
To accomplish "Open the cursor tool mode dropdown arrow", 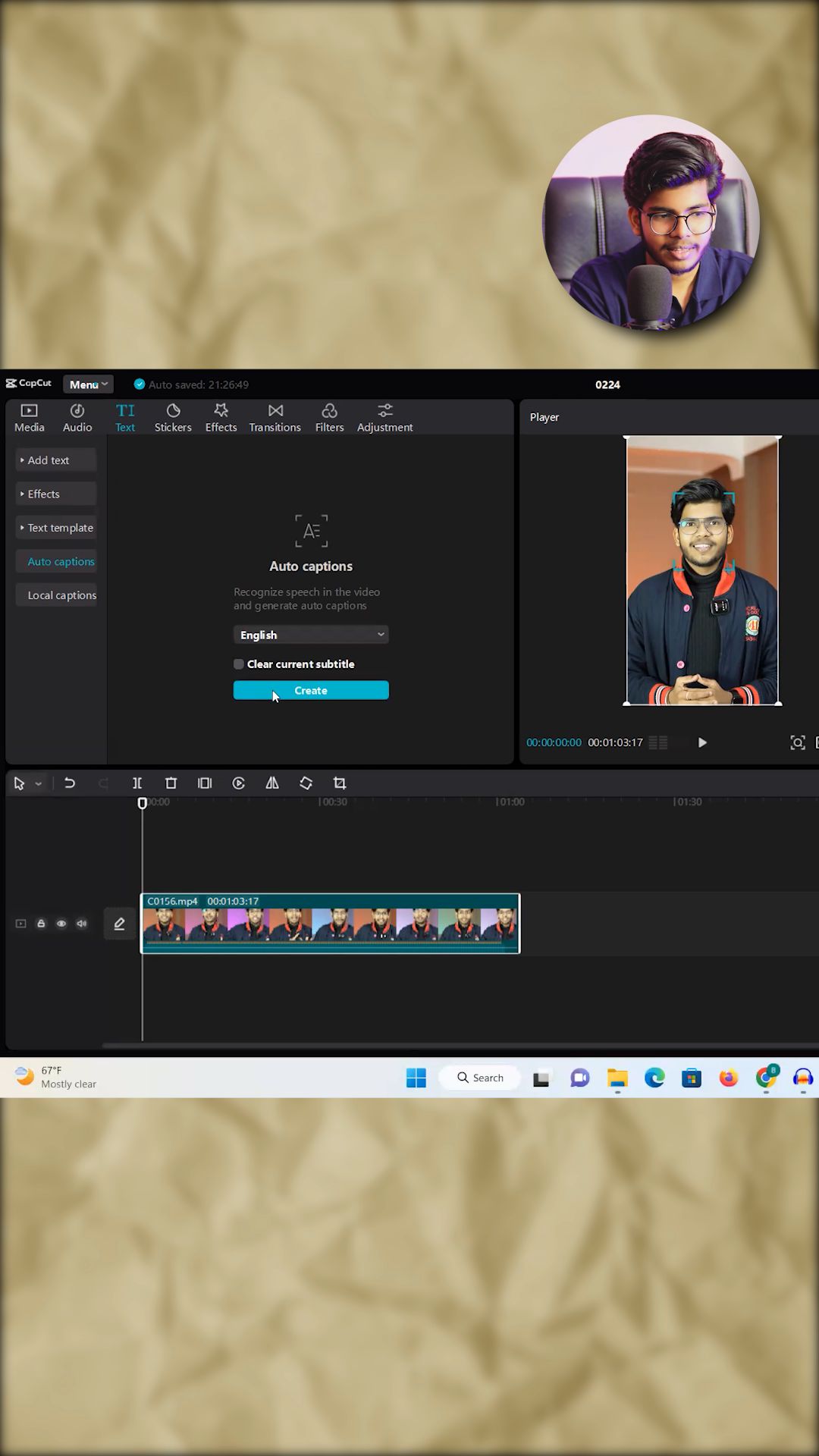I will pyautogui.click(x=38, y=784).
